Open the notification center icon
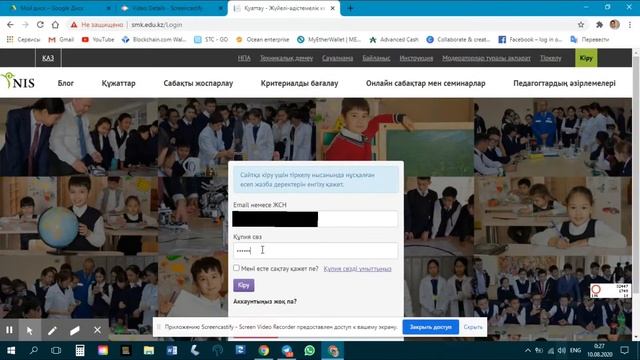 (624, 350)
